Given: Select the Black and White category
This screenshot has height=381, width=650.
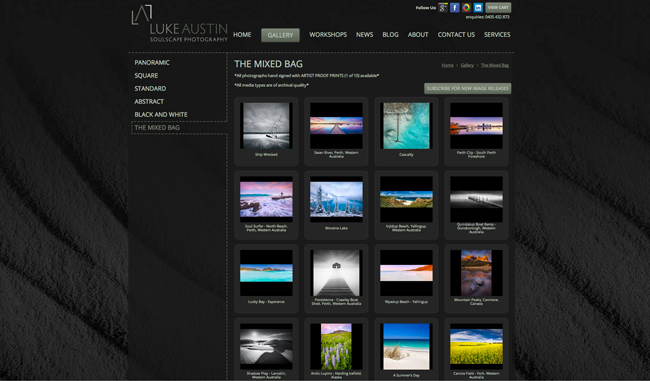Looking at the screenshot, I should coord(161,114).
